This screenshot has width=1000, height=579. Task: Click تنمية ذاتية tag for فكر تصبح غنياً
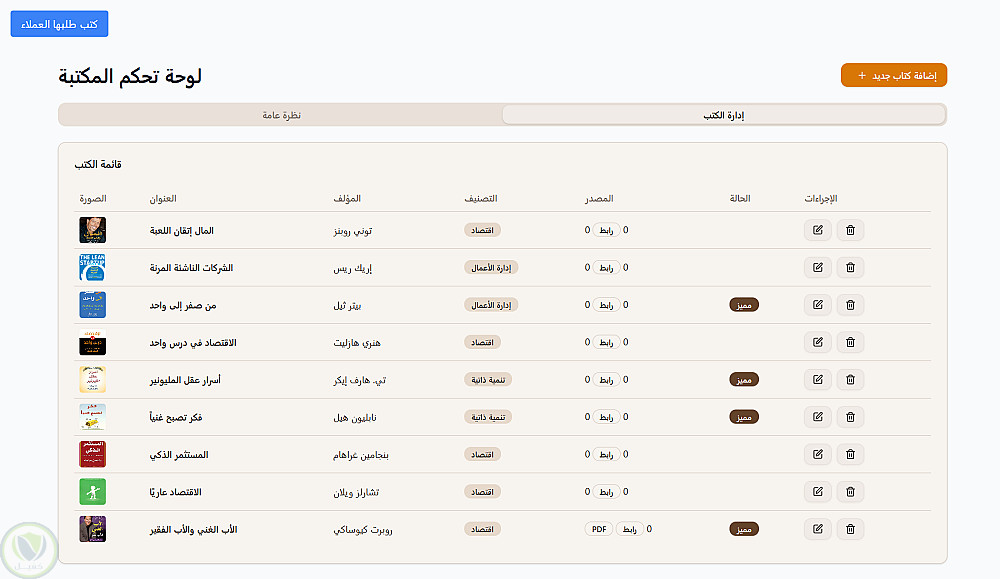[488, 417]
